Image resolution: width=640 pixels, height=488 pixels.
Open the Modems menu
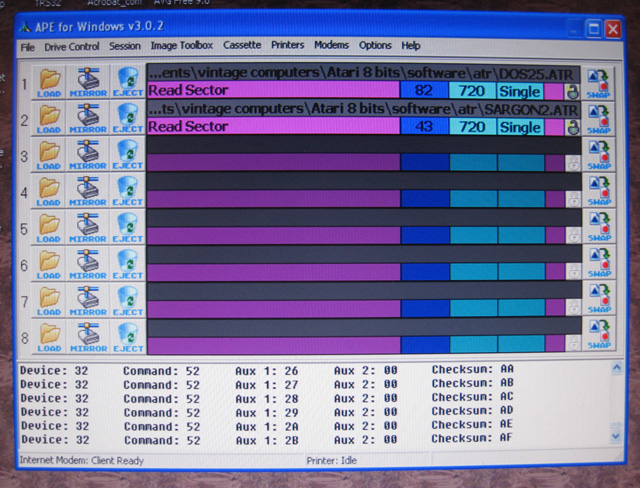click(331, 45)
